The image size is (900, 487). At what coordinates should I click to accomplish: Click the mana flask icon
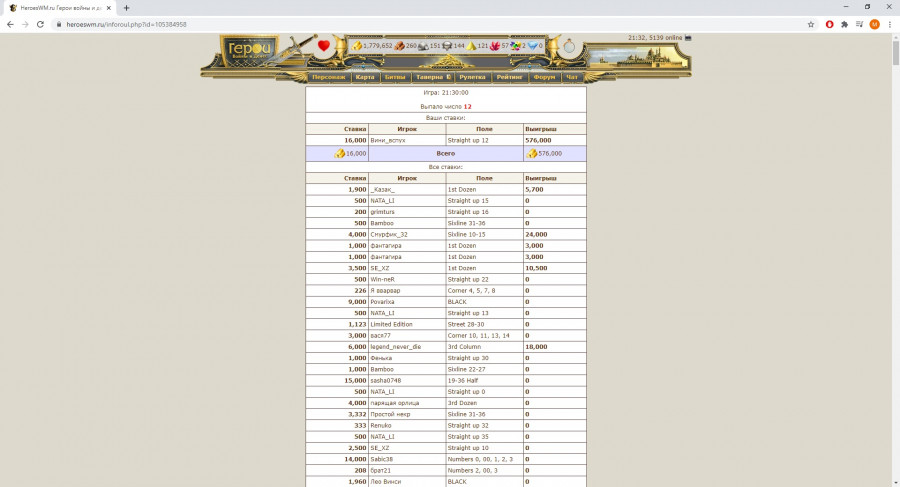click(x=569, y=46)
